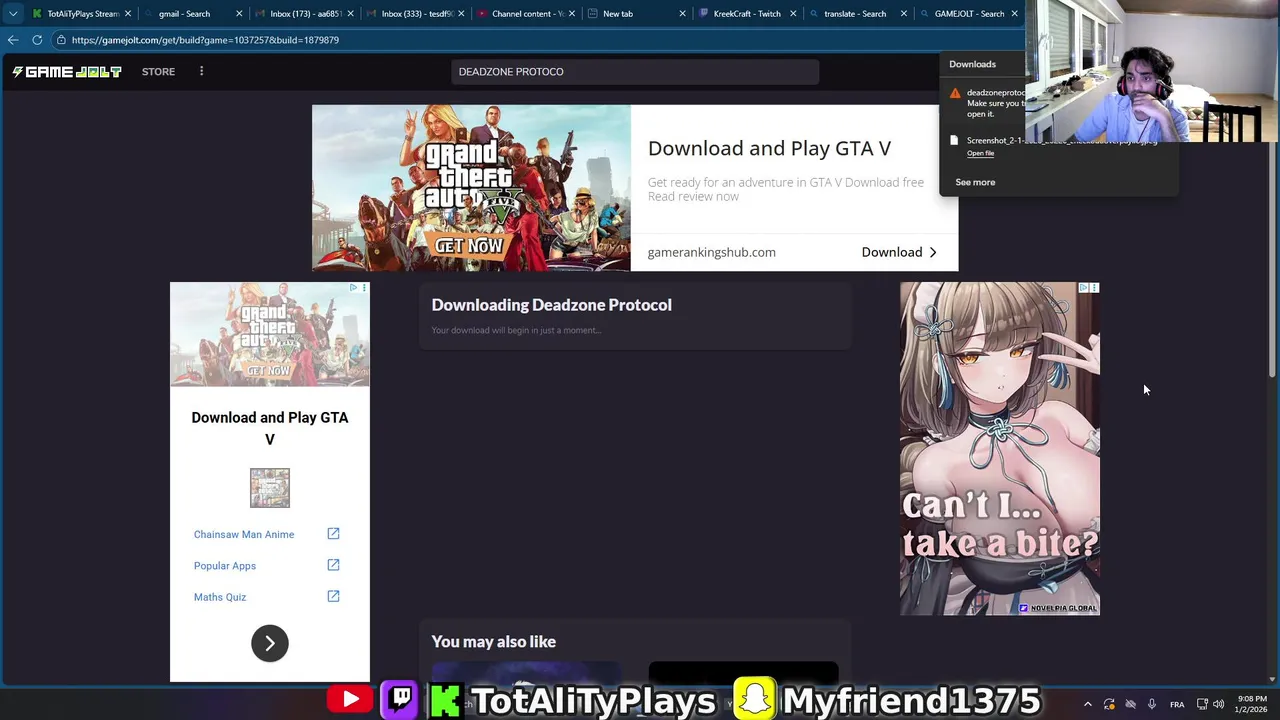Image resolution: width=1280 pixels, height=720 pixels.
Task: Click the small GTA V thumbnail in sidebar ad
Action: (x=270, y=488)
